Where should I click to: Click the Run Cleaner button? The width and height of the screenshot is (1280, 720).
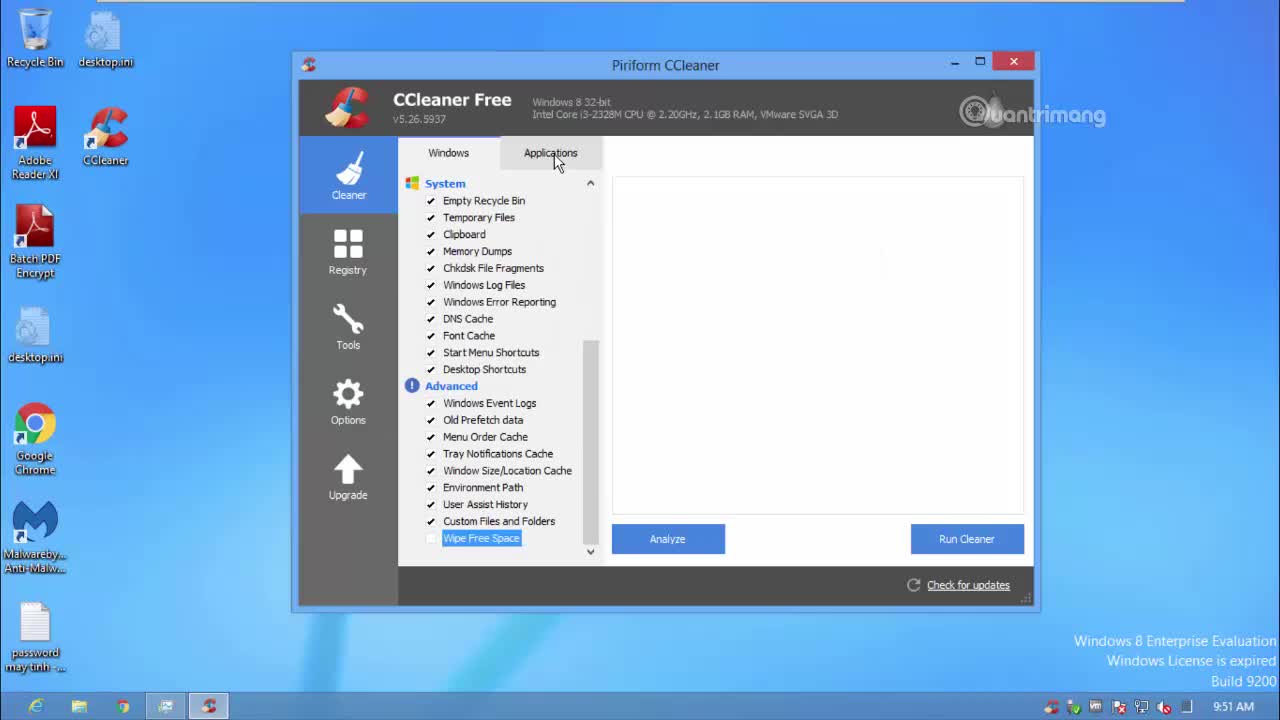click(x=967, y=539)
